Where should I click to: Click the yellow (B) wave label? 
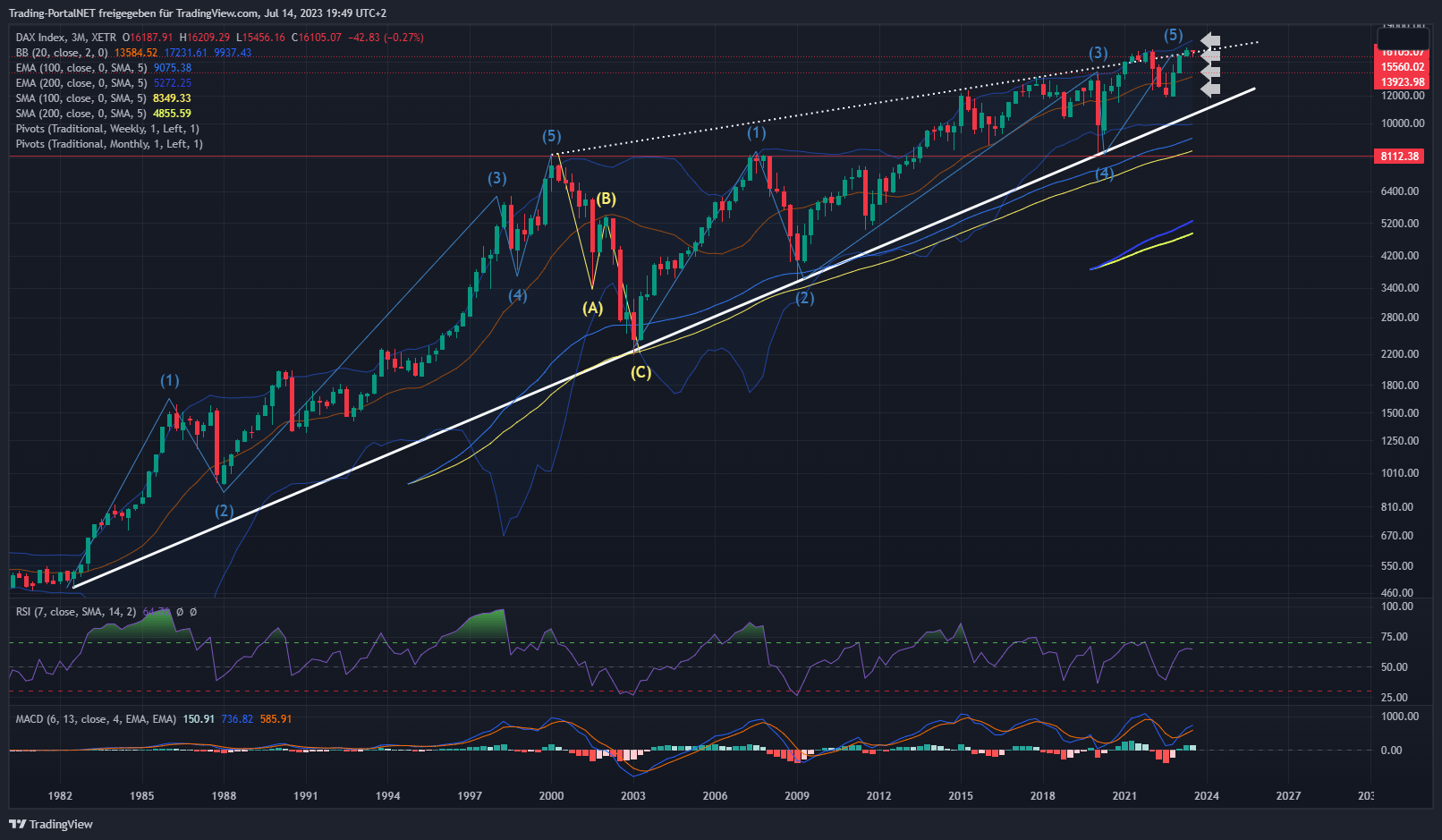pos(606,199)
